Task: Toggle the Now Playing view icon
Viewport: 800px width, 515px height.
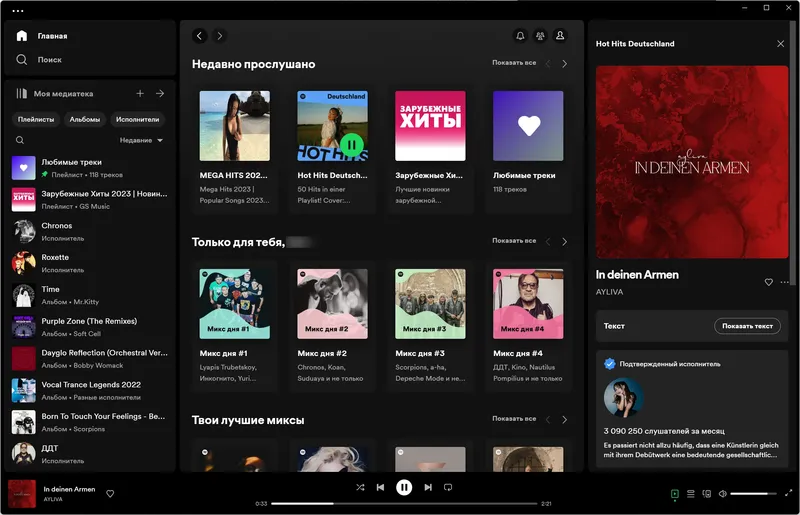Action: coord(674,494)
